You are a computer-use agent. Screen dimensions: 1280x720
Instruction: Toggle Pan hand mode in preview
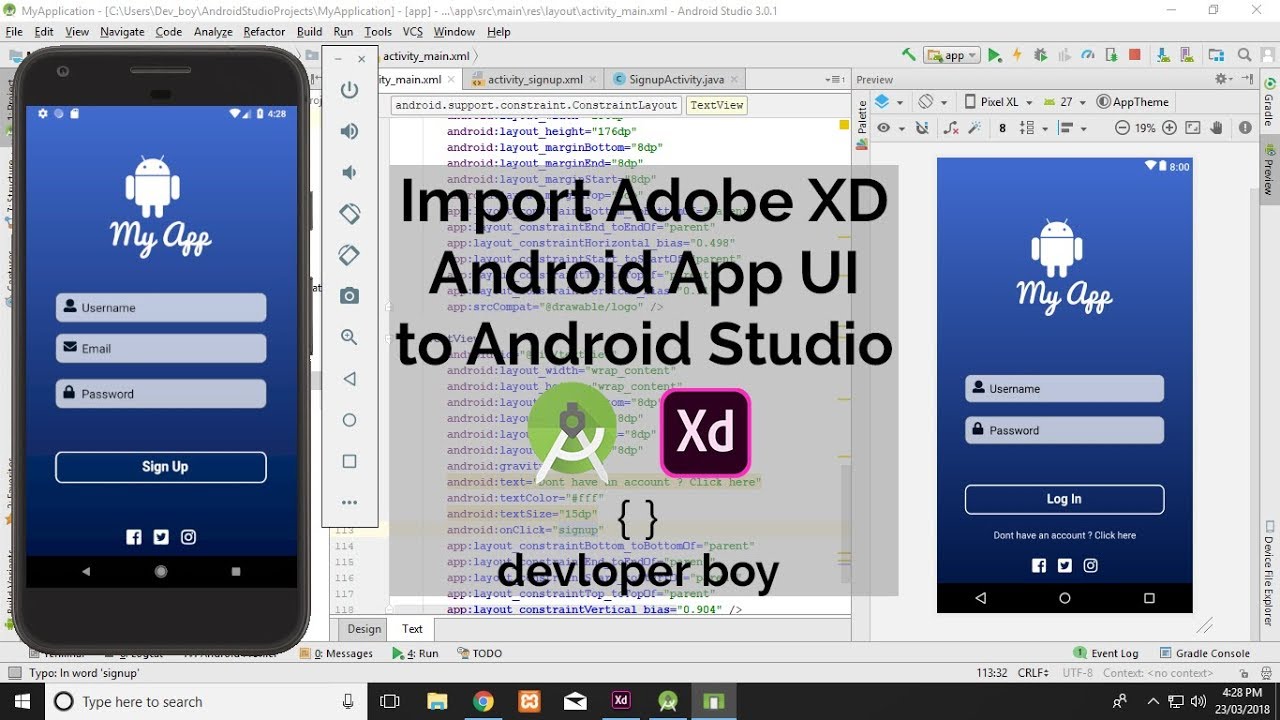click(1217, 128)
